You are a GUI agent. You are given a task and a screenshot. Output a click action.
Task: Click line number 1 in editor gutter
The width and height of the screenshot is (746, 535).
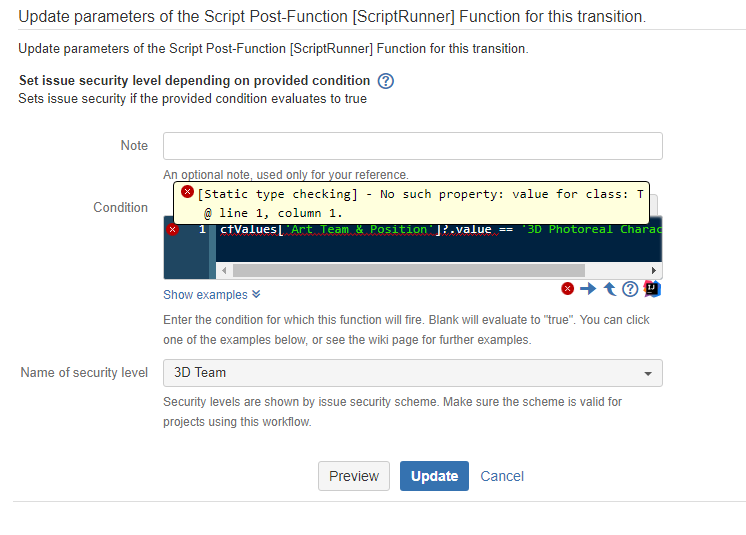coord(202,230)
